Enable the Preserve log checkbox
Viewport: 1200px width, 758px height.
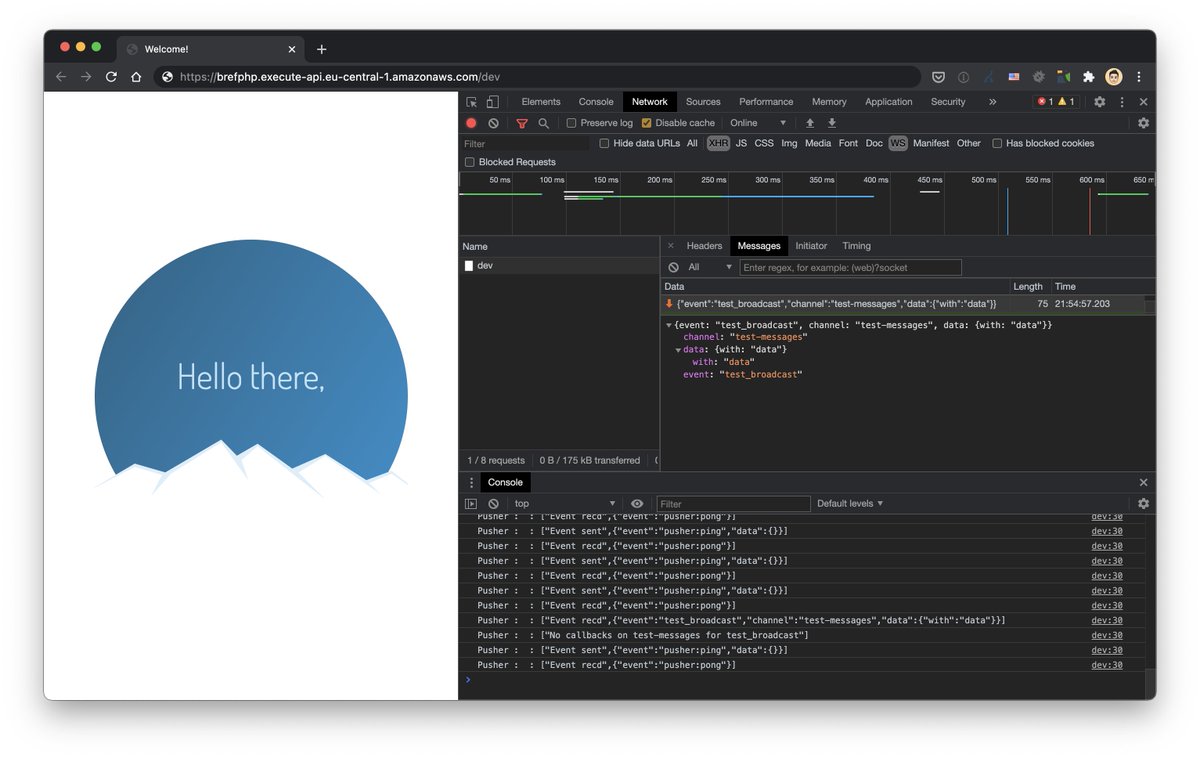click(x=571, y=123)
